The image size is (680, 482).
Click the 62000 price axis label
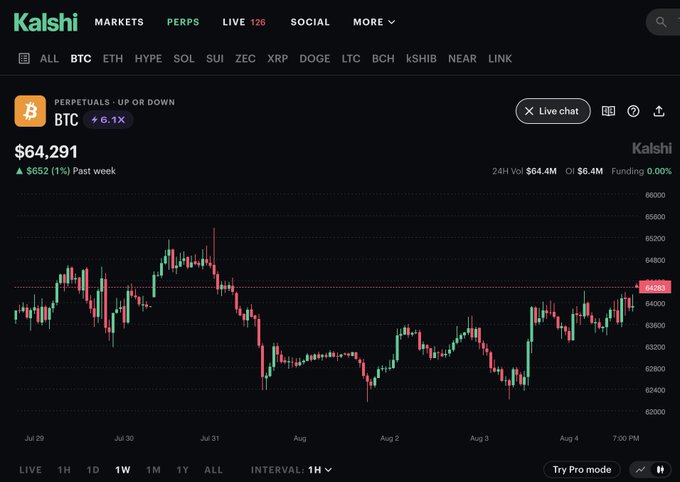tap(655, 412)
